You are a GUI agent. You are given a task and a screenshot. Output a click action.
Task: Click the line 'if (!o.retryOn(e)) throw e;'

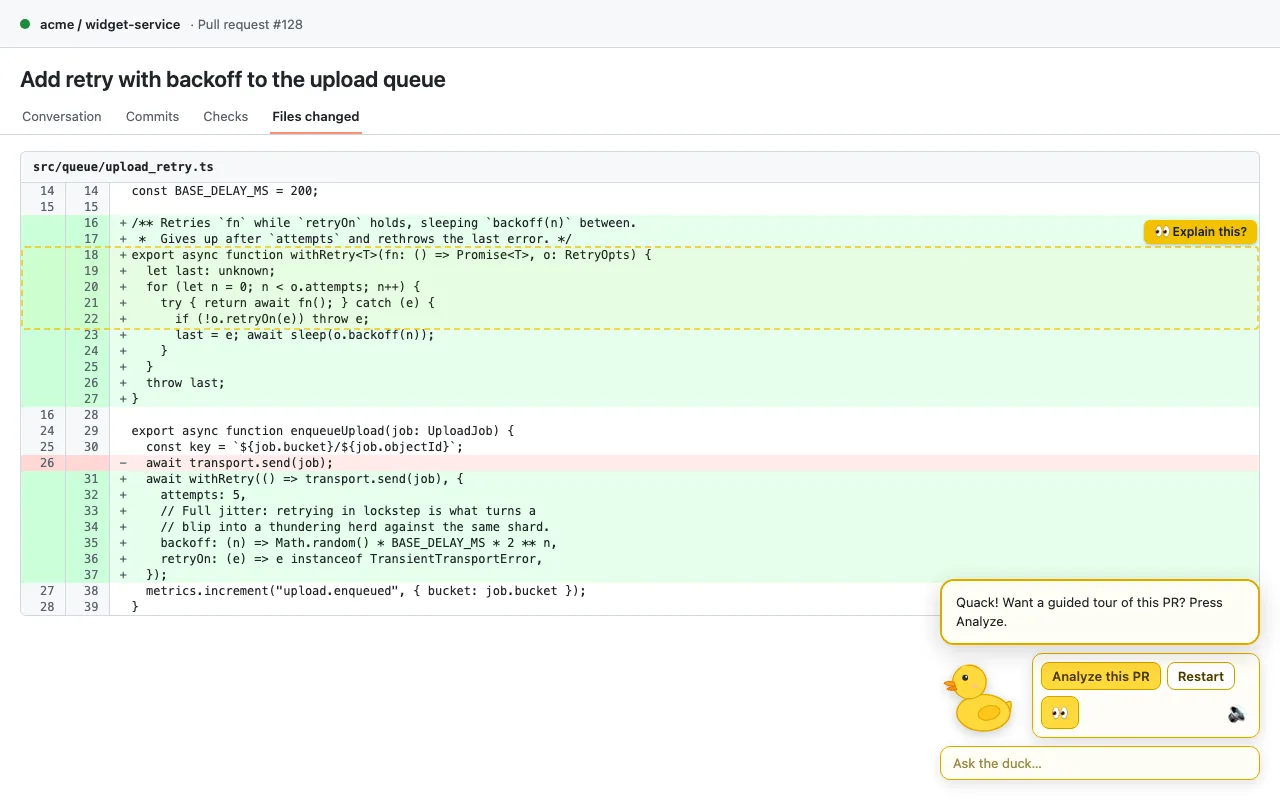639,319
